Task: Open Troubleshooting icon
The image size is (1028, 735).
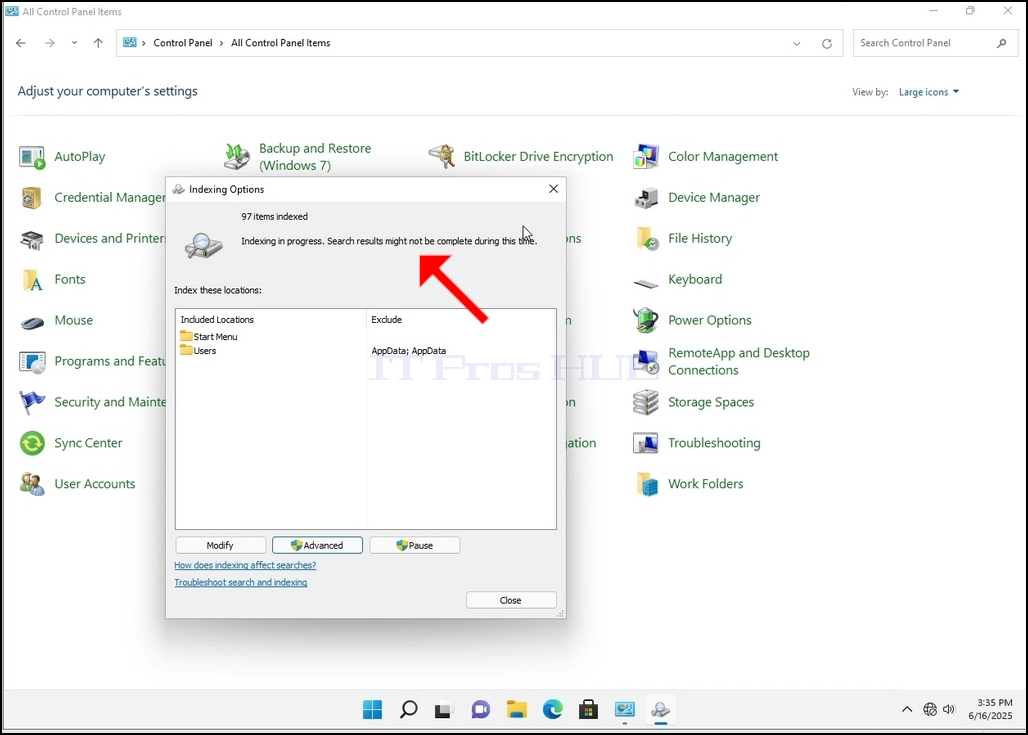Action: 646,443
